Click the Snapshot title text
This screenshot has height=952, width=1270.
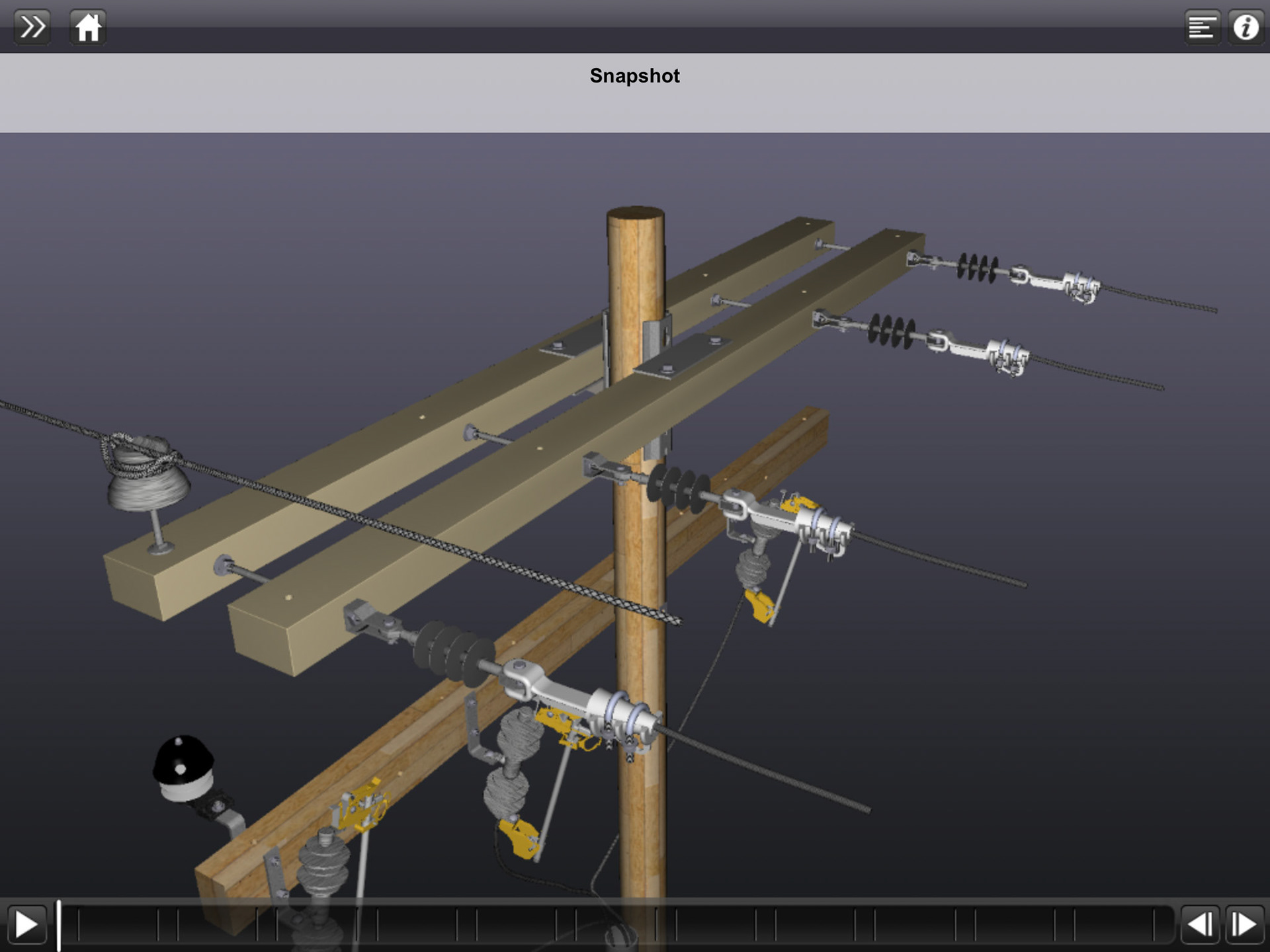pos(634,76)
